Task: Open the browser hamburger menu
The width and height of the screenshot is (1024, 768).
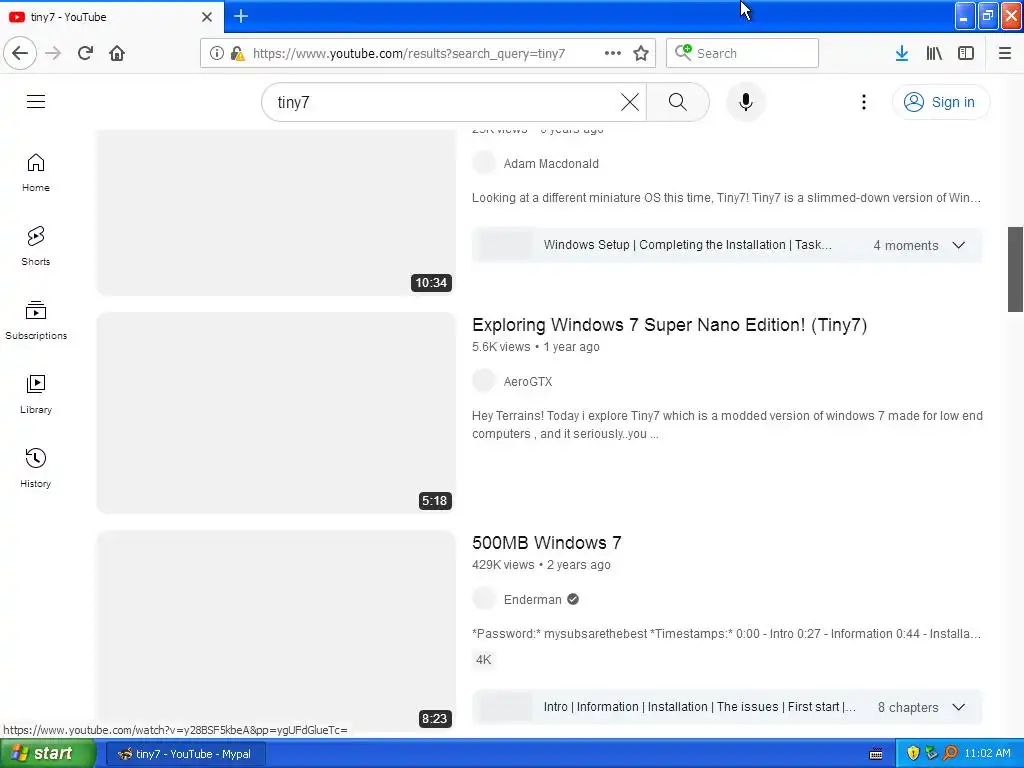Action: pos(1004,53)
